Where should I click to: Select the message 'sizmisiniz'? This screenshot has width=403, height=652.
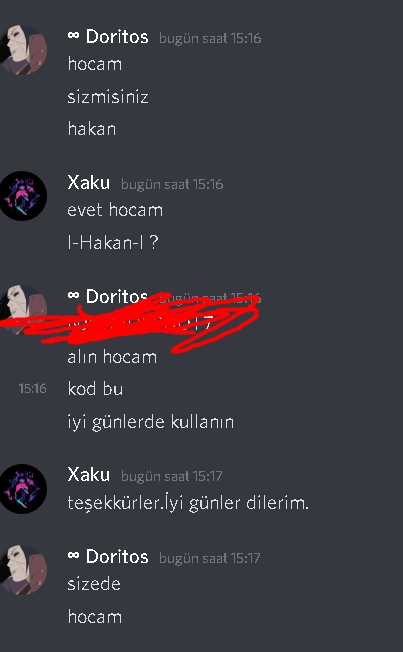[x=108, y=97]
